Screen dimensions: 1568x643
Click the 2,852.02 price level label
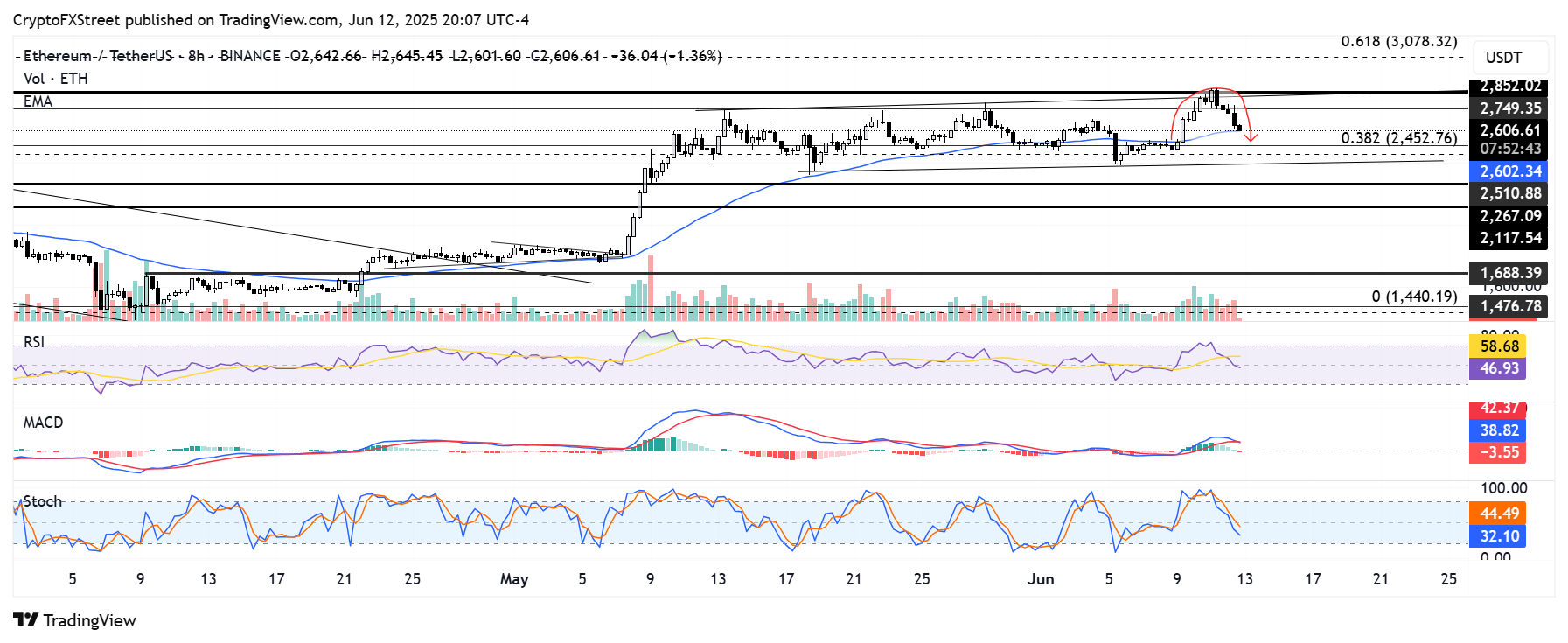(x=1509, y=86)
